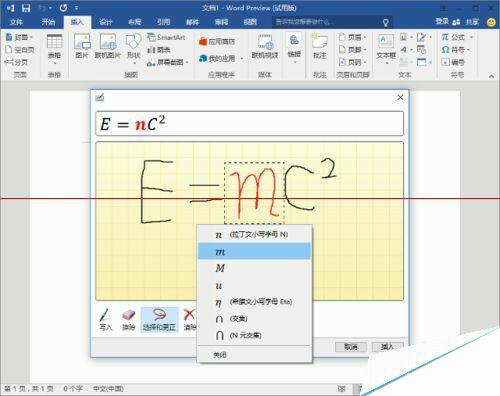Click the 图片 (Pictures) icon
Screen dimensions: 500x396
tap(82, 46)
